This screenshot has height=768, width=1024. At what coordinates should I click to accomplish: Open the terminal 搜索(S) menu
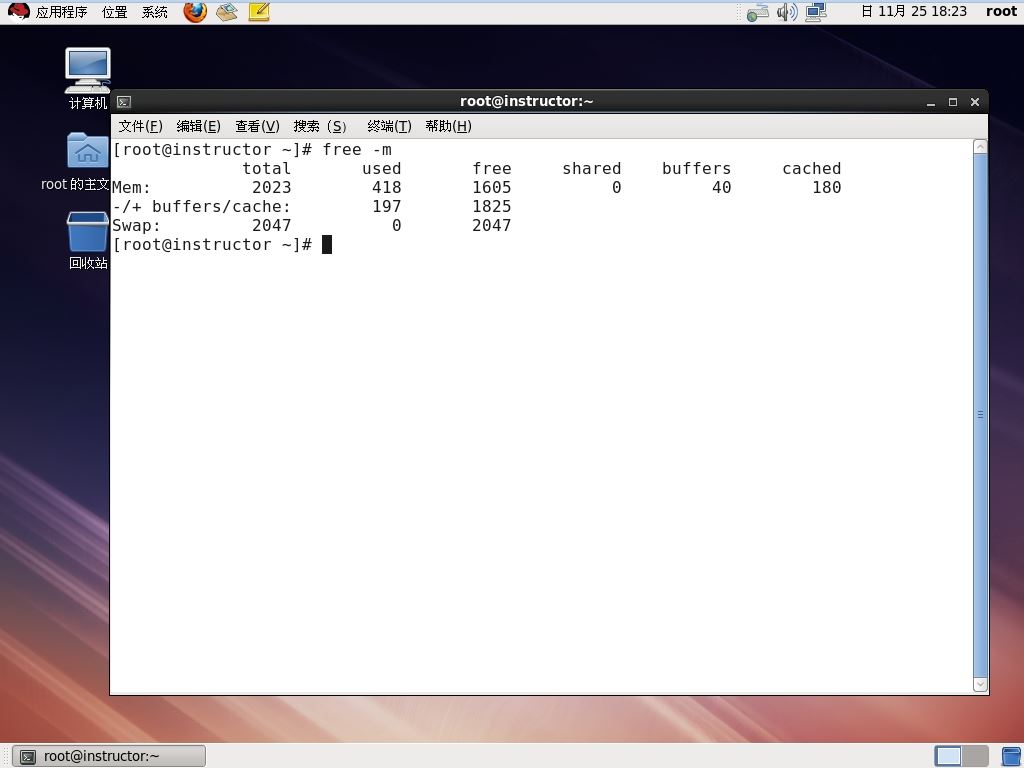click(320, 126)
